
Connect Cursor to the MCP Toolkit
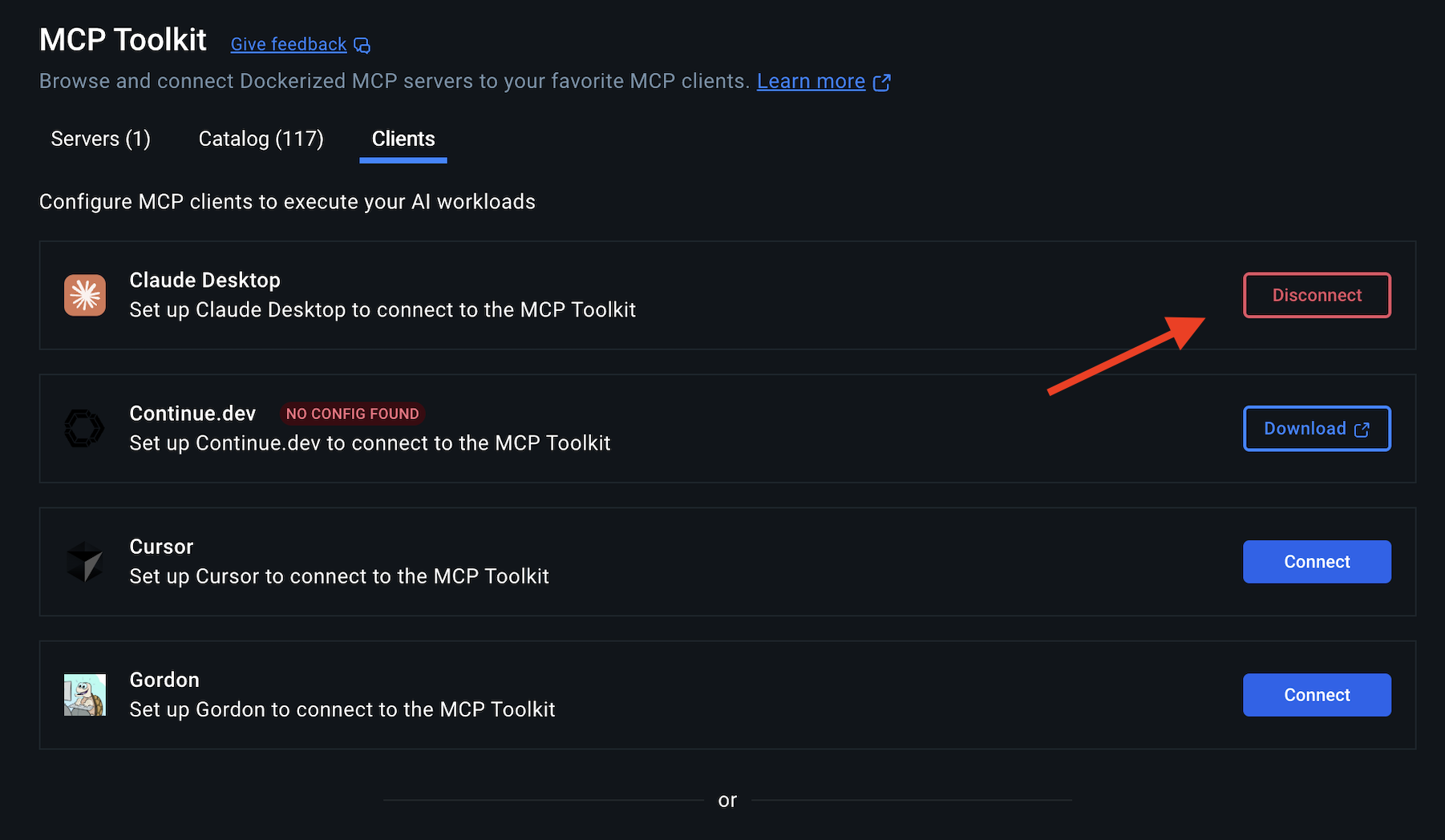1317,562
